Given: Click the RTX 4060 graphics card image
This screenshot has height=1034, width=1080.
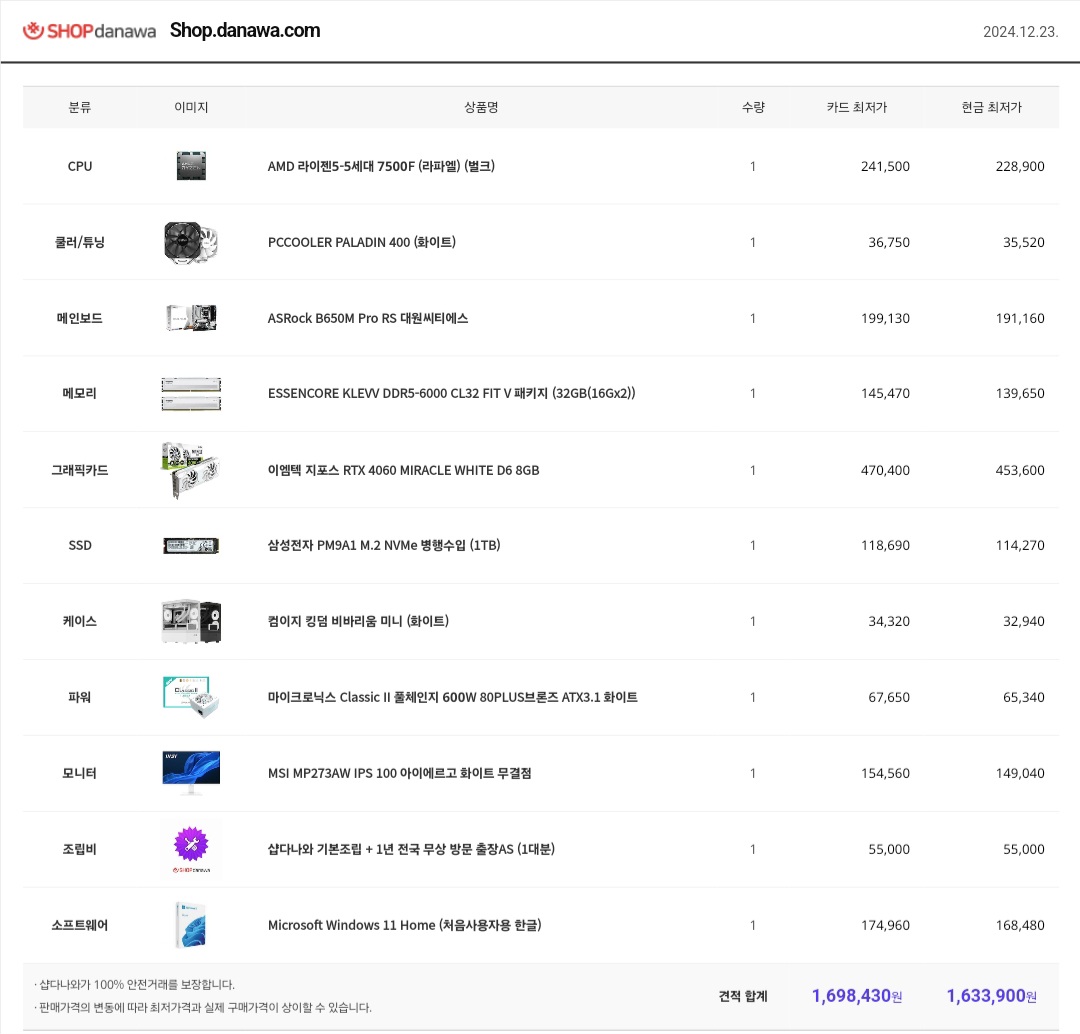Looking at the screenshot, I should 190,470.
